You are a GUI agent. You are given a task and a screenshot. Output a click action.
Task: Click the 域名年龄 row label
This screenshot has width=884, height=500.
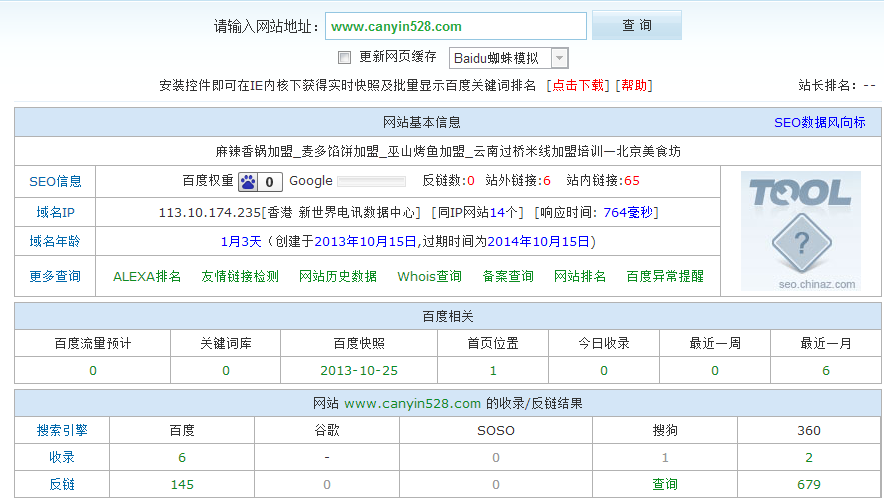[55, 242]
